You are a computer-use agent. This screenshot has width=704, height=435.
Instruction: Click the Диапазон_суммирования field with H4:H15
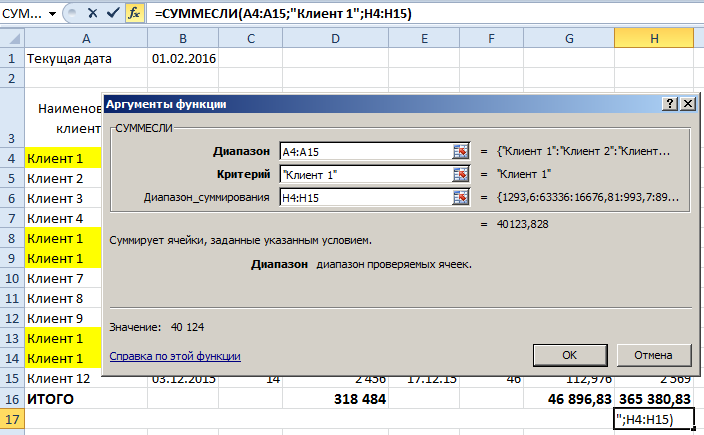coord(366,198)
